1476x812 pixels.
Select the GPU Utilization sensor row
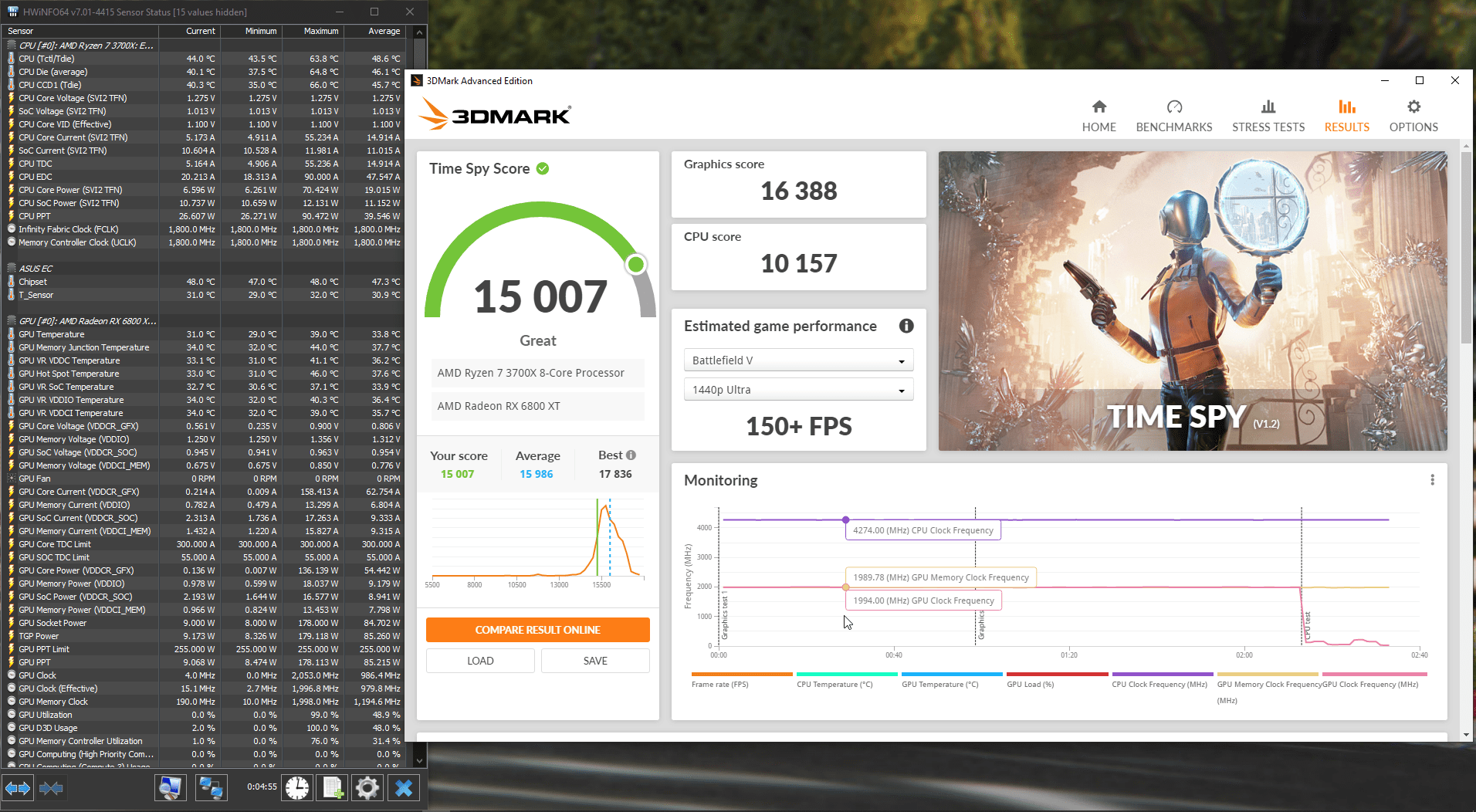pyautogui.click(x=205, y=715)
